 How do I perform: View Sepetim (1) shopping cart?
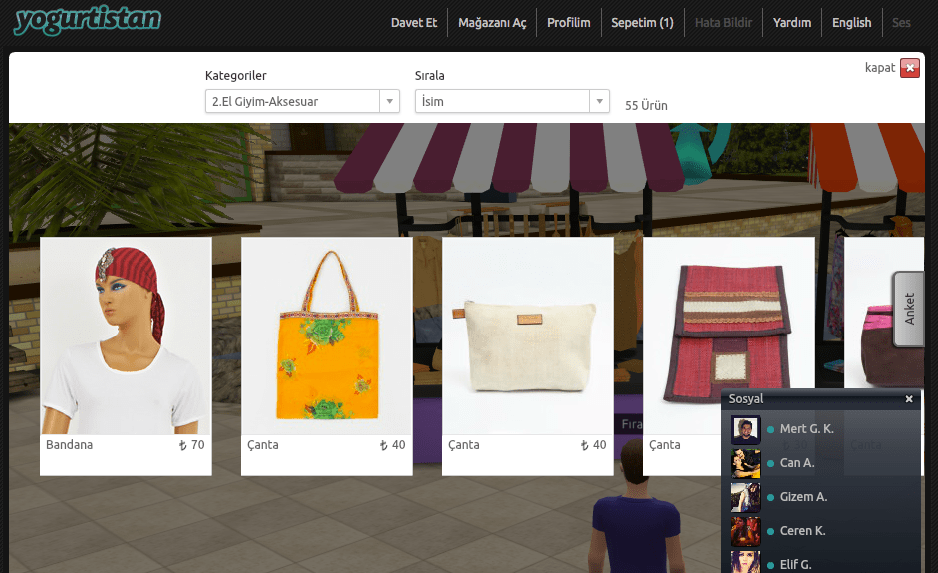click(642, 23)
